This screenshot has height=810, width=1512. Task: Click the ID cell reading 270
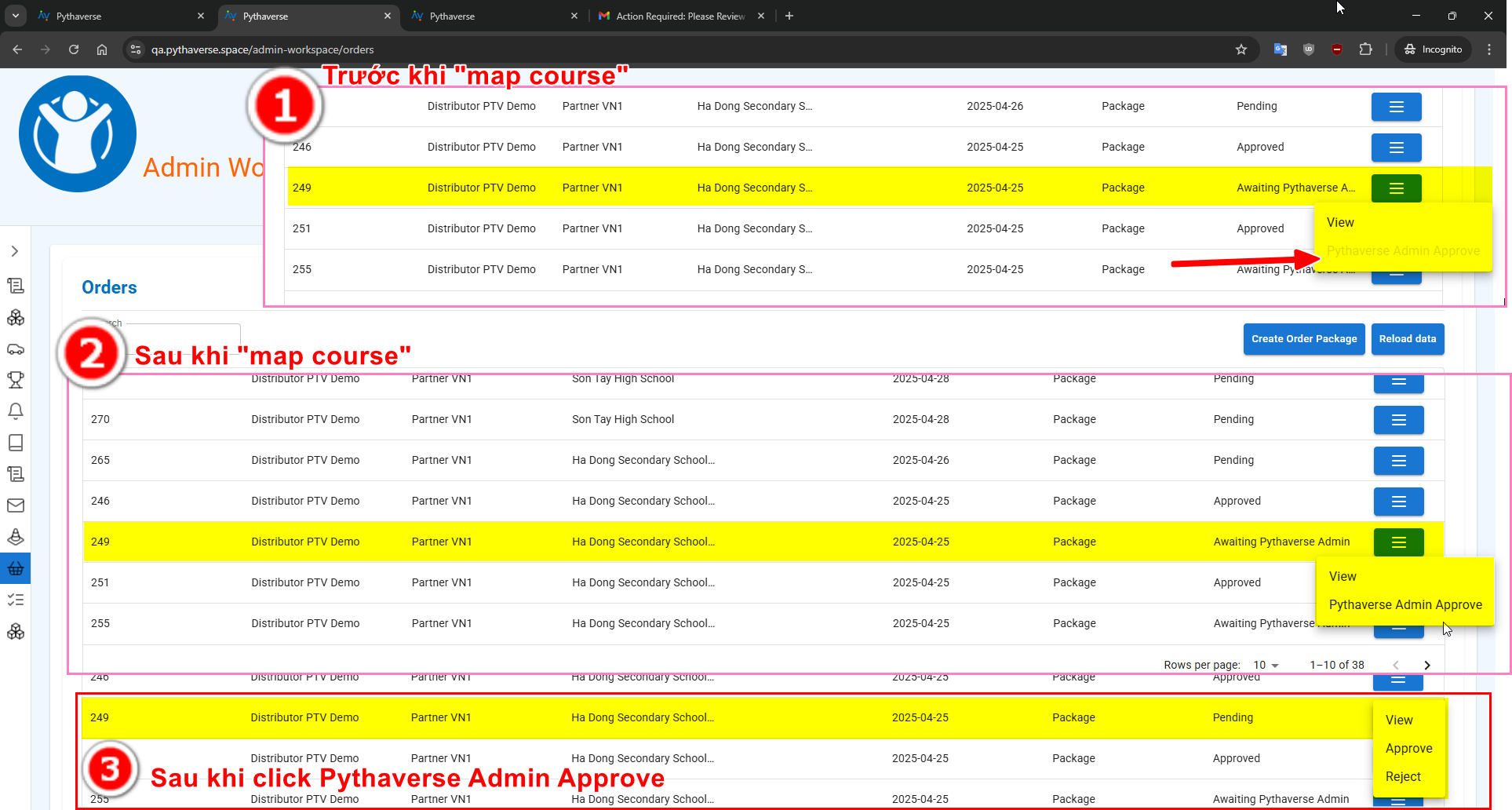(100, 420)
